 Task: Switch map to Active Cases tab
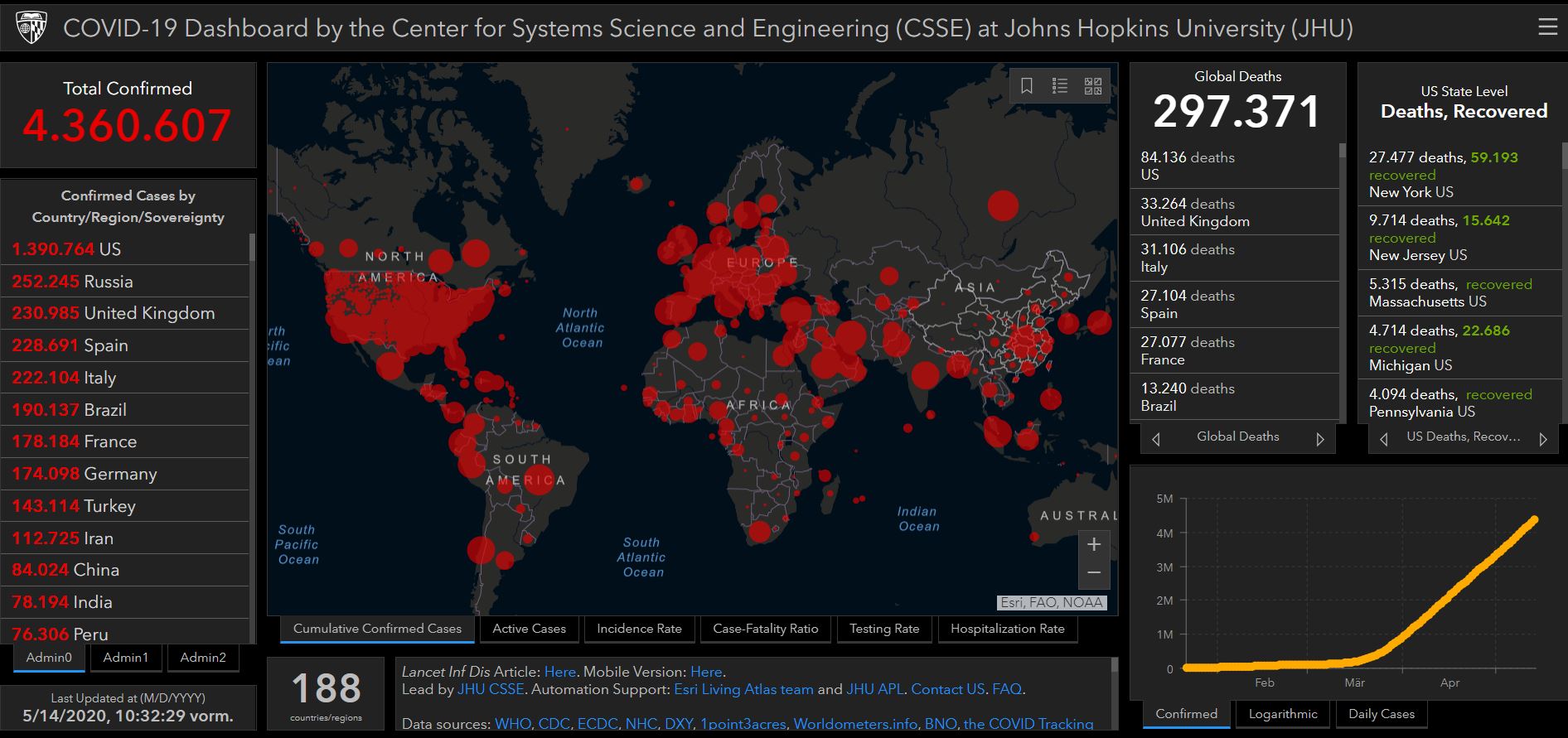pyautogui.click(x=529, y=629)
